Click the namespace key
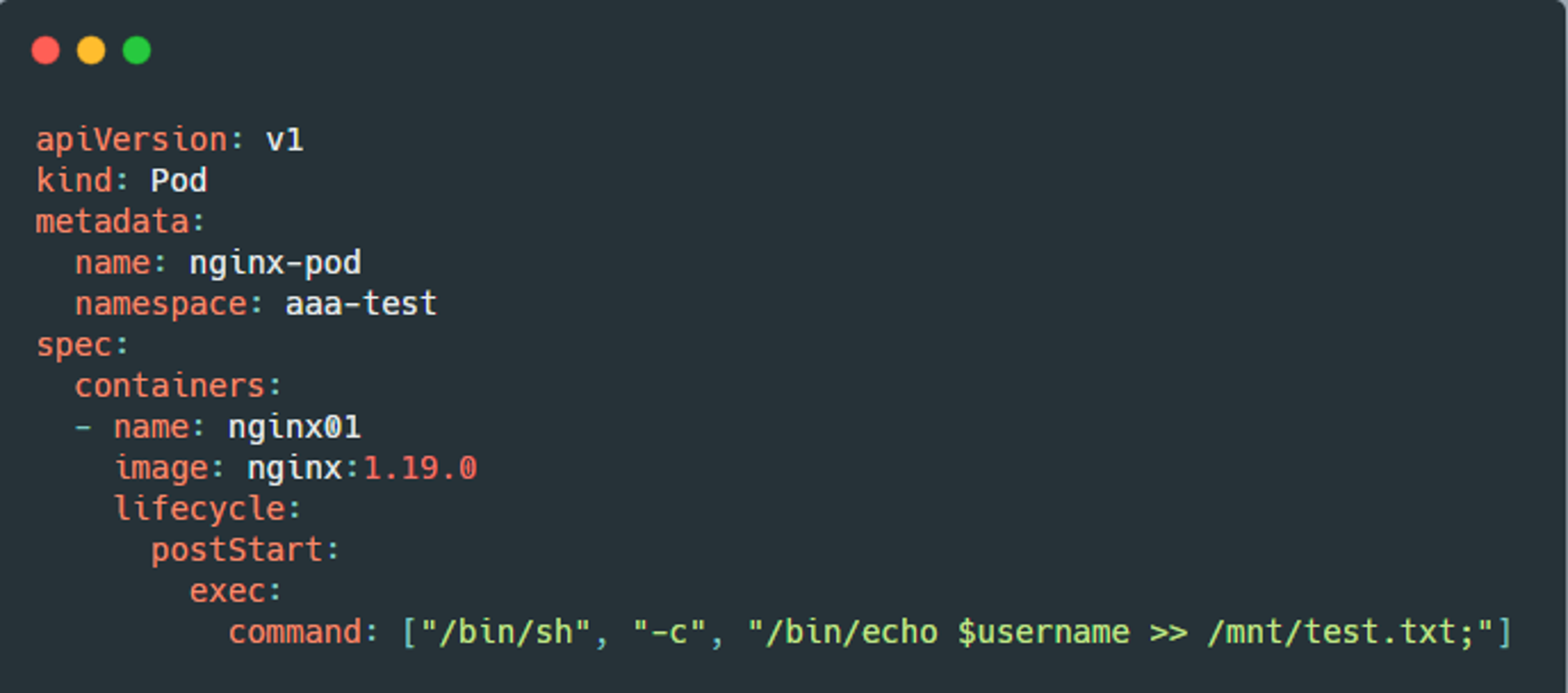 161,305
